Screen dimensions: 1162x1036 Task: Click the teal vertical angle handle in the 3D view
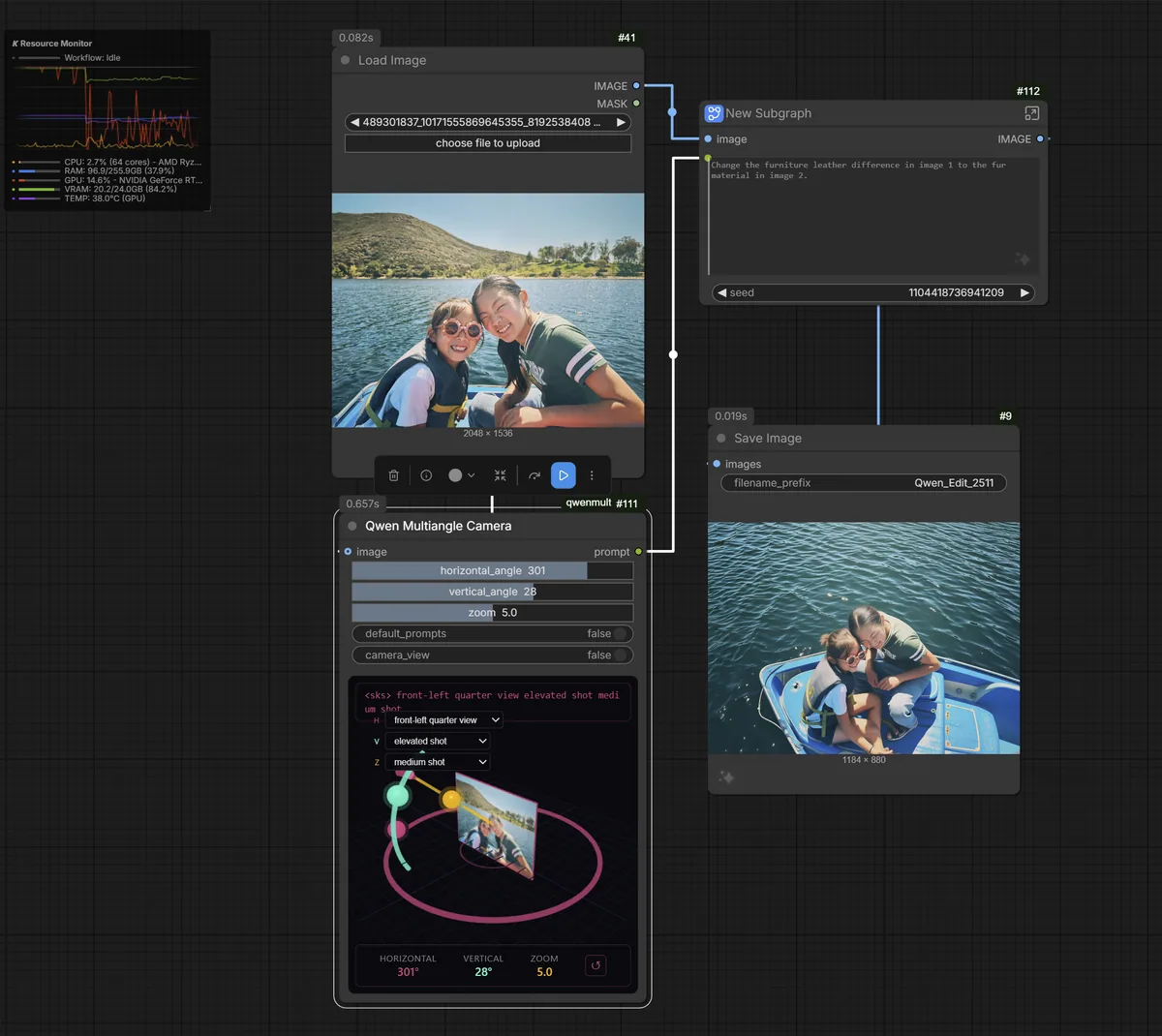coord(398,796)
